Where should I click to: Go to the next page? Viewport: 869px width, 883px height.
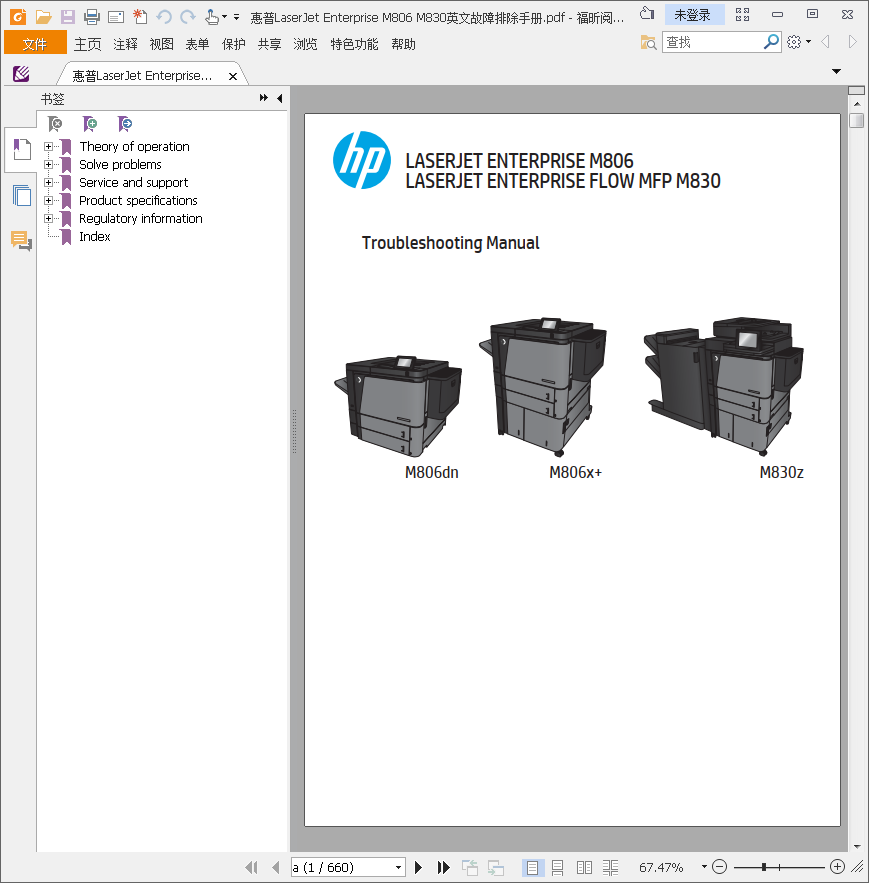[x=418, y=867]
